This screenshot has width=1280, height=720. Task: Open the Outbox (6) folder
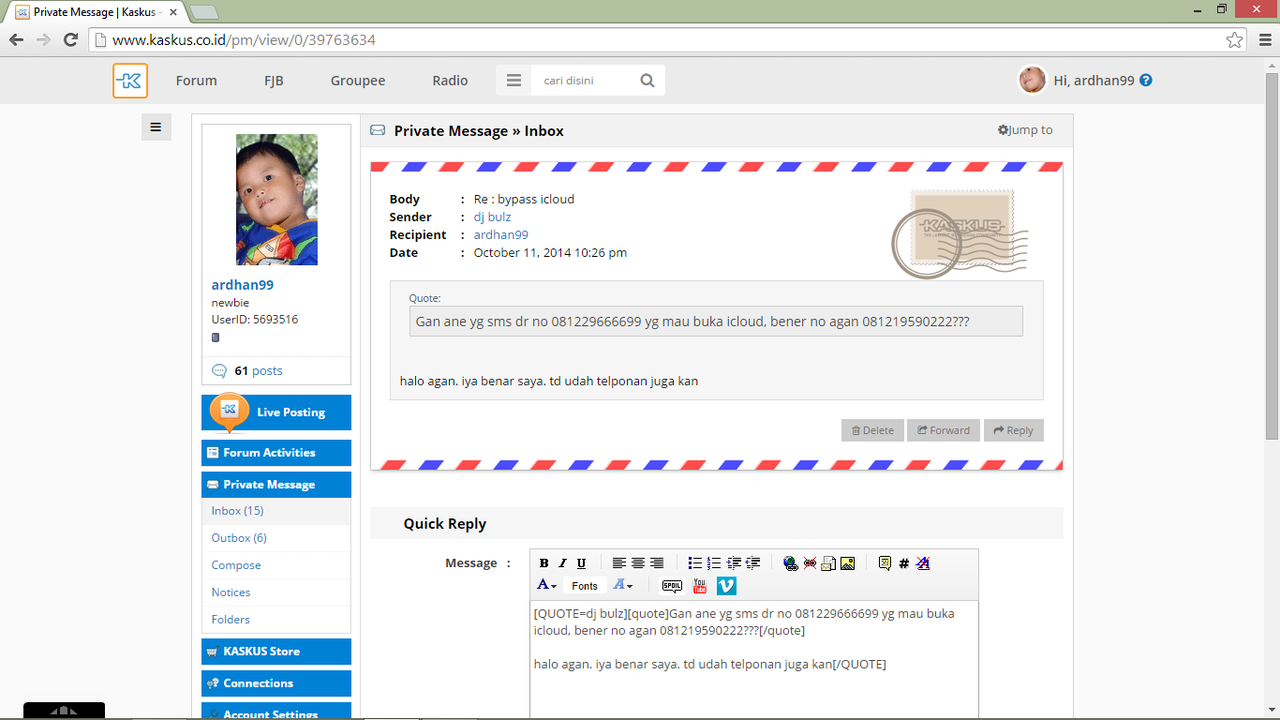pyautogui.click(x=276, y=538)
